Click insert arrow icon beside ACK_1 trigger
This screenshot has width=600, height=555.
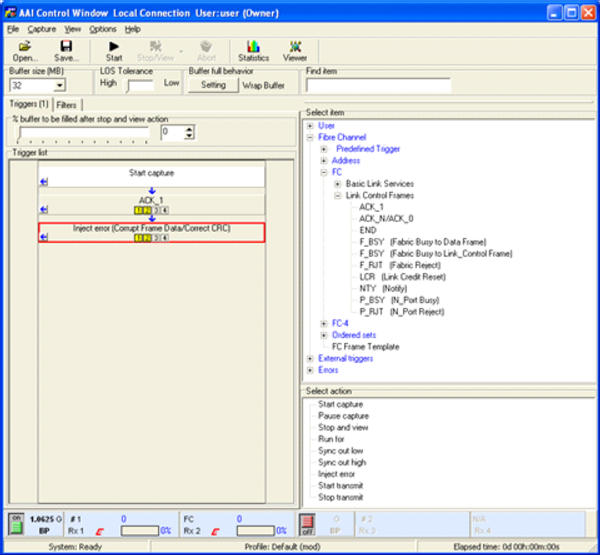point(44,209)
